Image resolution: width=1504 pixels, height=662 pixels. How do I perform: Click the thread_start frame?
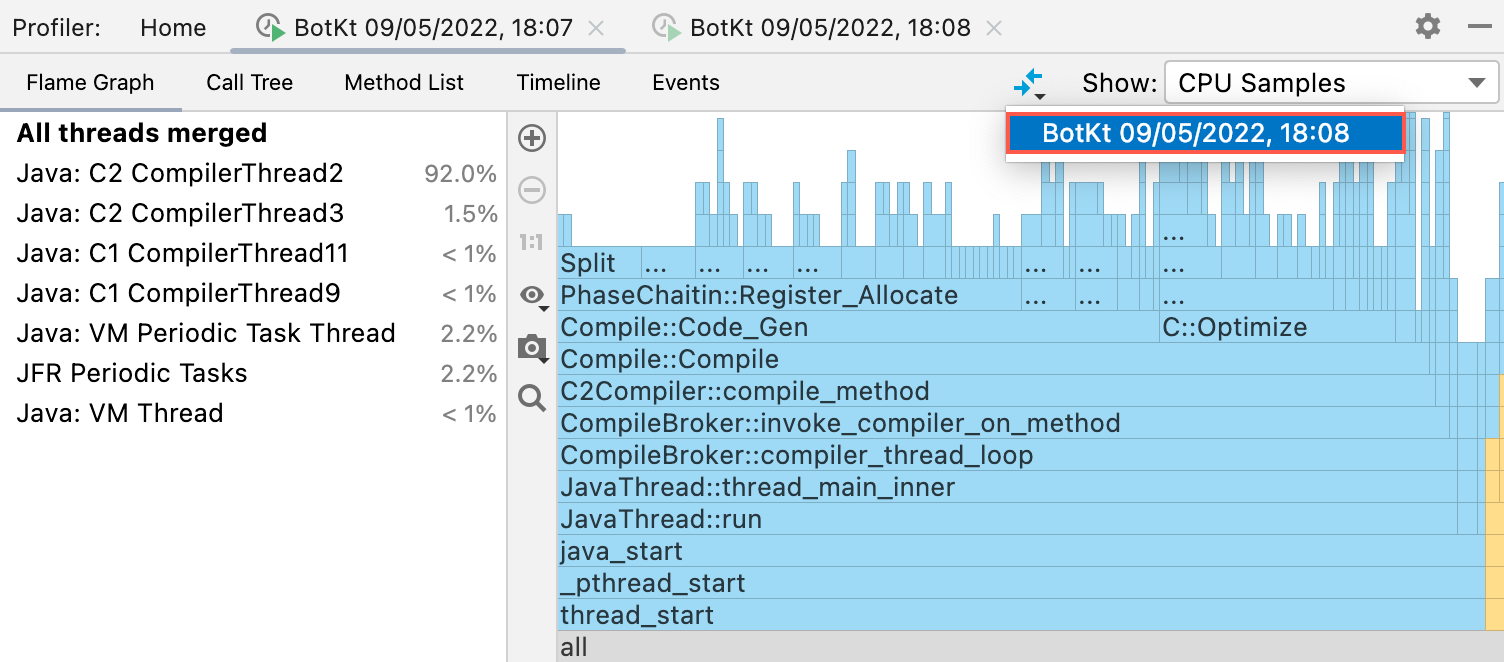1021,616
